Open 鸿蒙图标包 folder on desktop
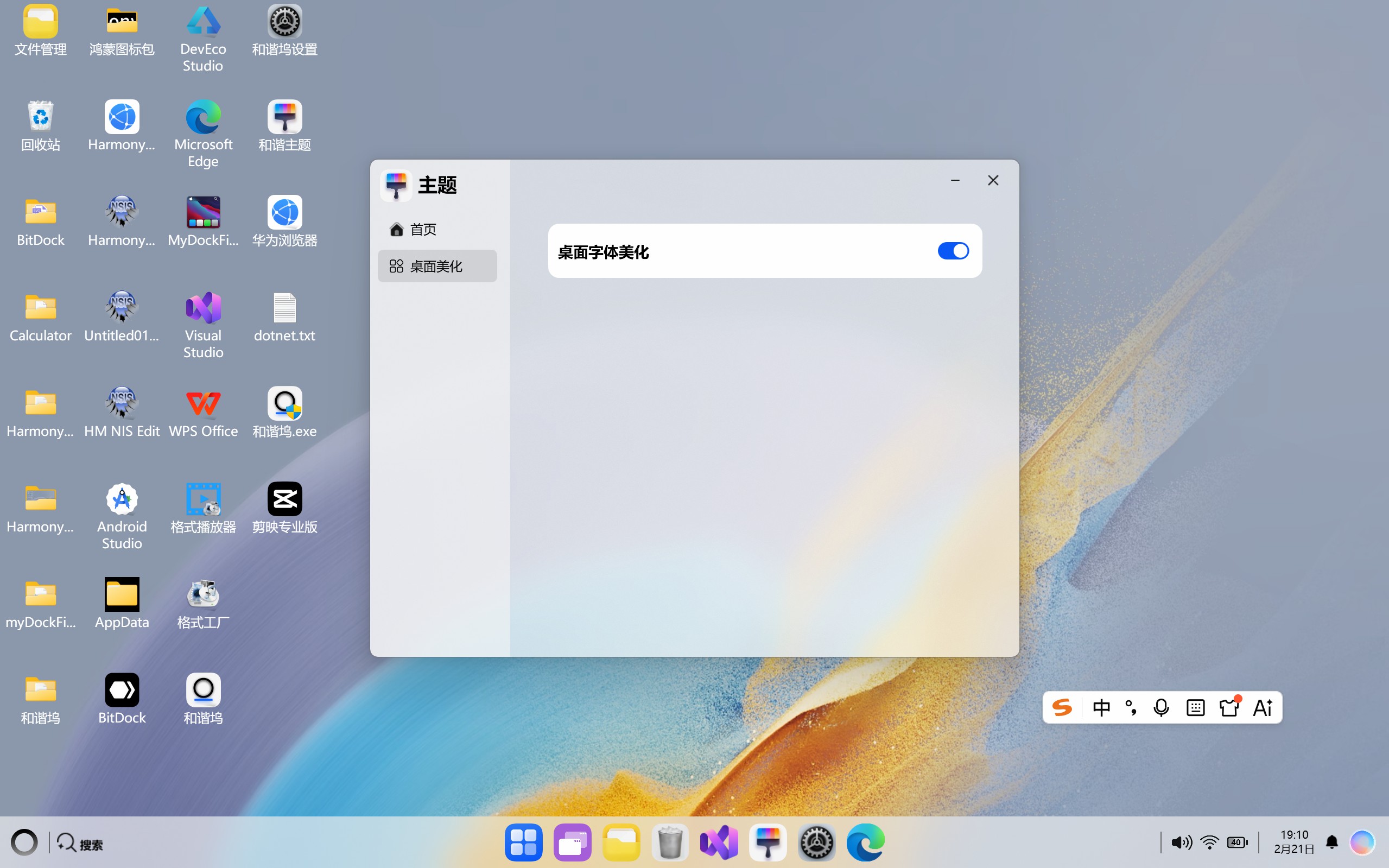Image resolution: width=1389 pixels, height=868 pixels. (x=122, y=30)
